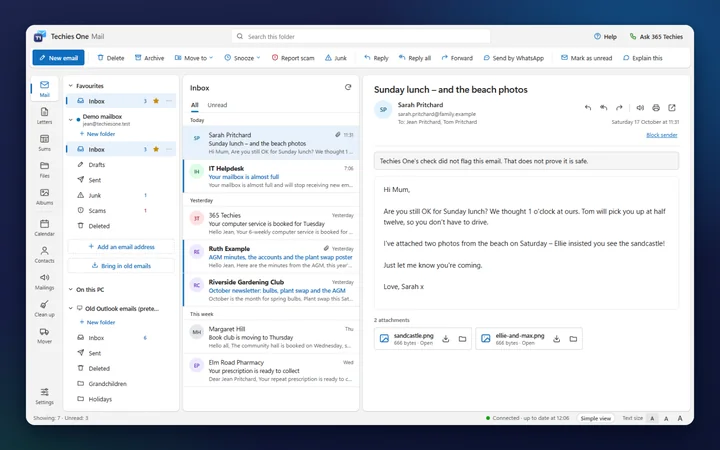Save ellie-and-max.png to folder using folder icon
The width and height of the screenshot is (720, 450).
pyautogui.click(x=573, y=339)
